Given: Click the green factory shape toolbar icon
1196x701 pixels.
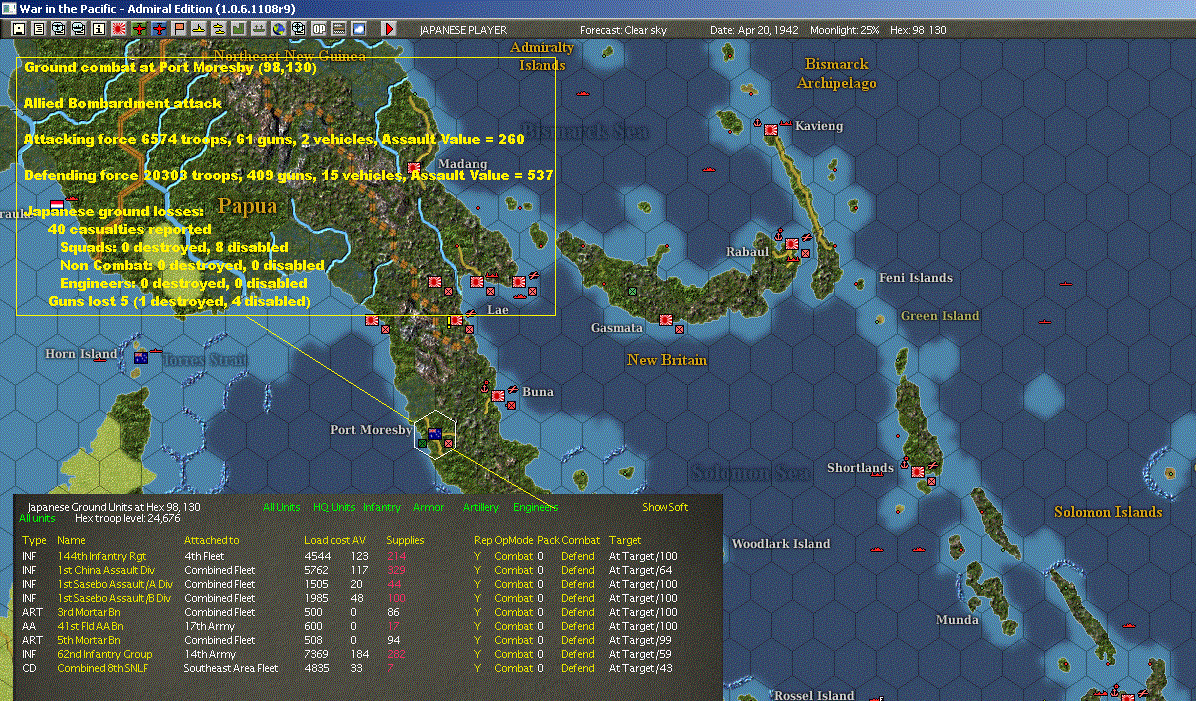Looking at the screenshot, I should pyautogui.click(x=239, y=29).
